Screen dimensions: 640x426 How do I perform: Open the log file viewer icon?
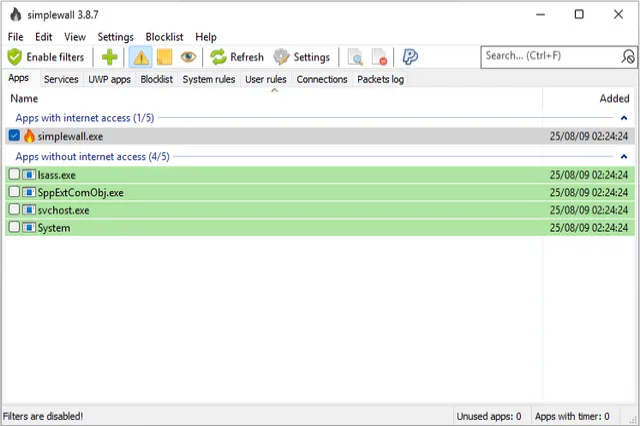coord(355,57)
